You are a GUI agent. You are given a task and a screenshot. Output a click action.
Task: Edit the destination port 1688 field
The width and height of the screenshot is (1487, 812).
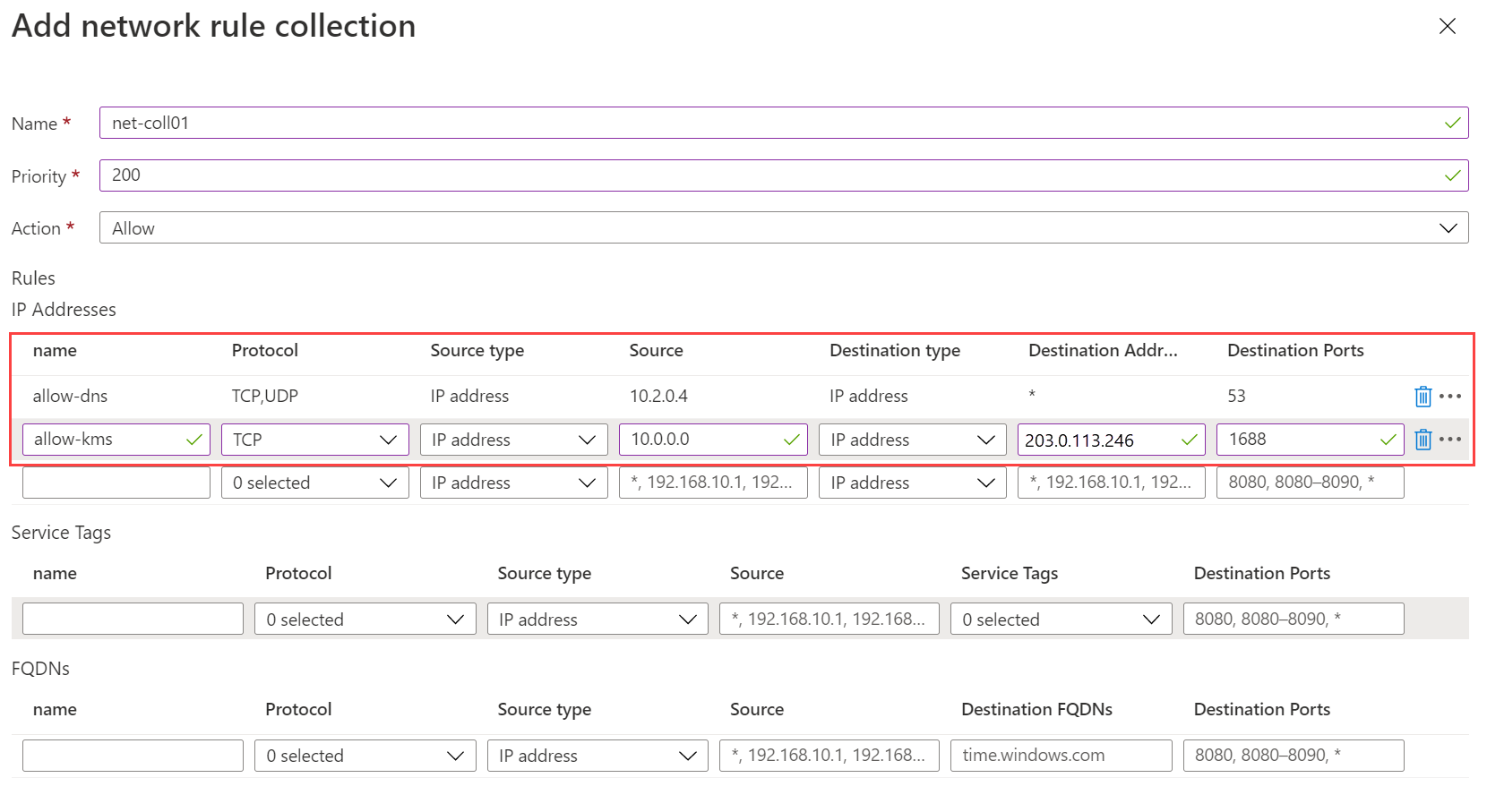[x=1311, y=440]
